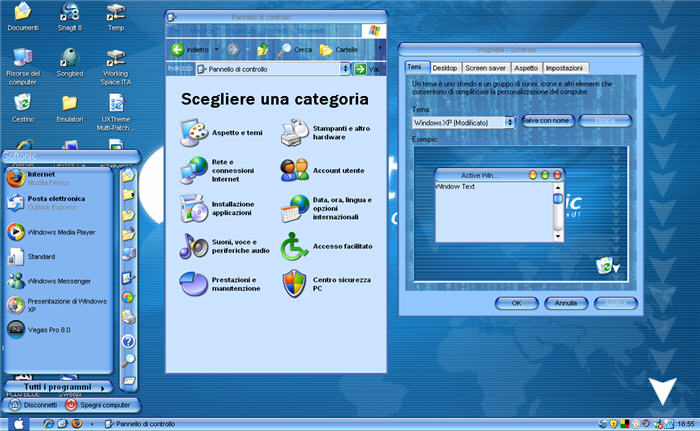This screenshot has height=431, width=700.
Task: Expand the Indietro history dropdown arrow
Action: 217,50
